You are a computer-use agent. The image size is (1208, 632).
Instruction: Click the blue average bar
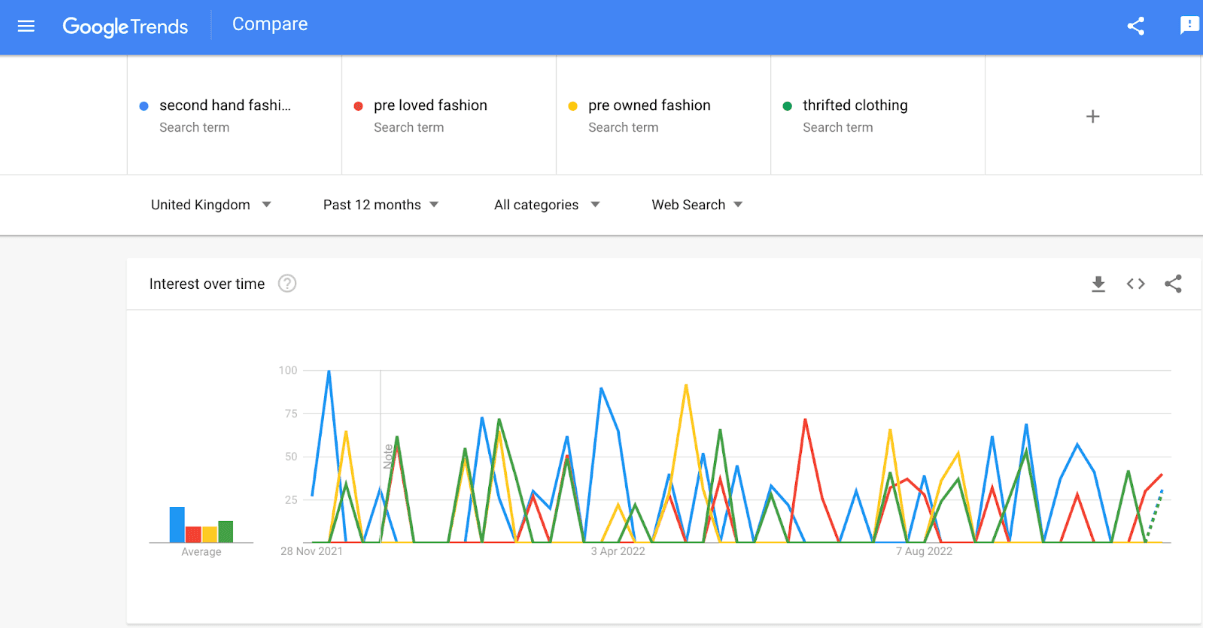(x=177, y=525)
